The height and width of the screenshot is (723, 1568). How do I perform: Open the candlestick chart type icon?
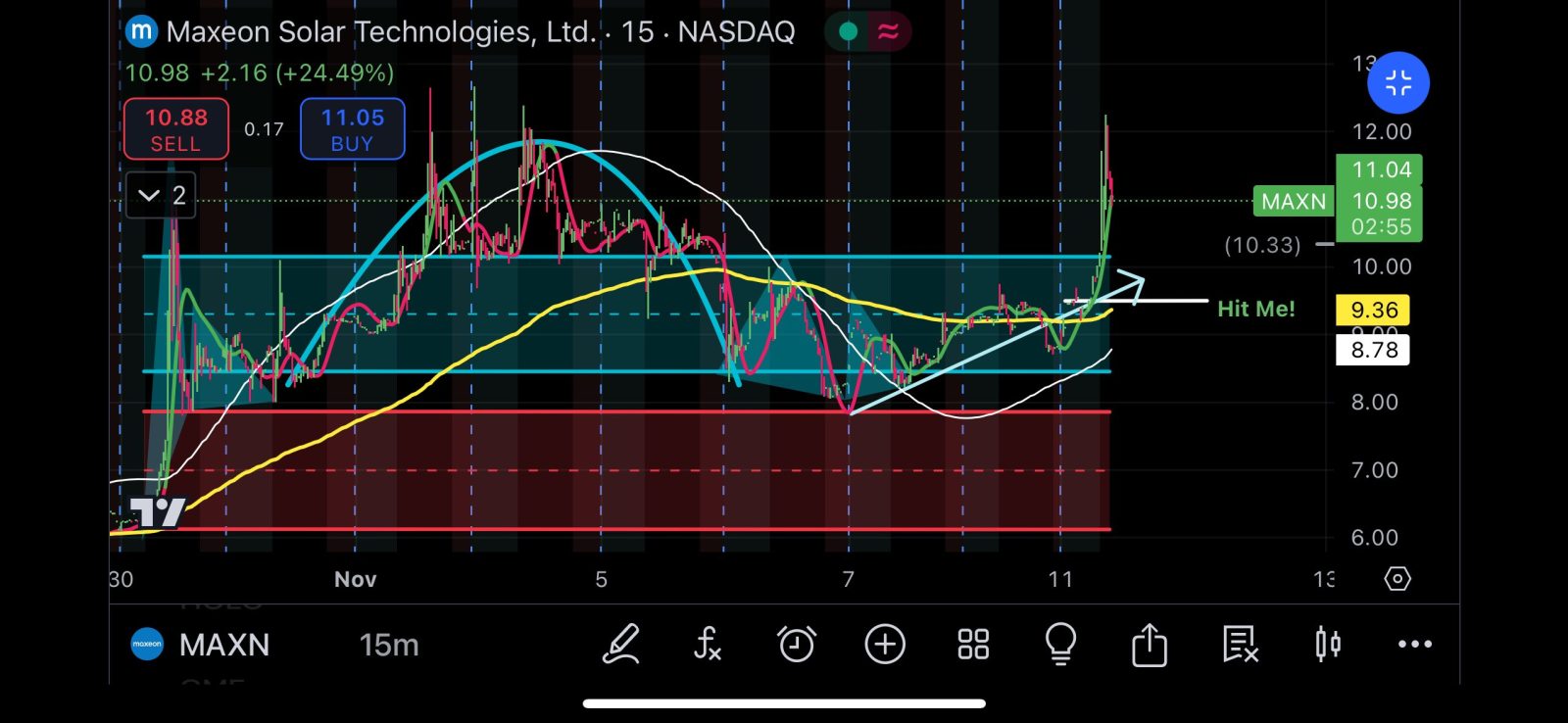[1328, 644]
